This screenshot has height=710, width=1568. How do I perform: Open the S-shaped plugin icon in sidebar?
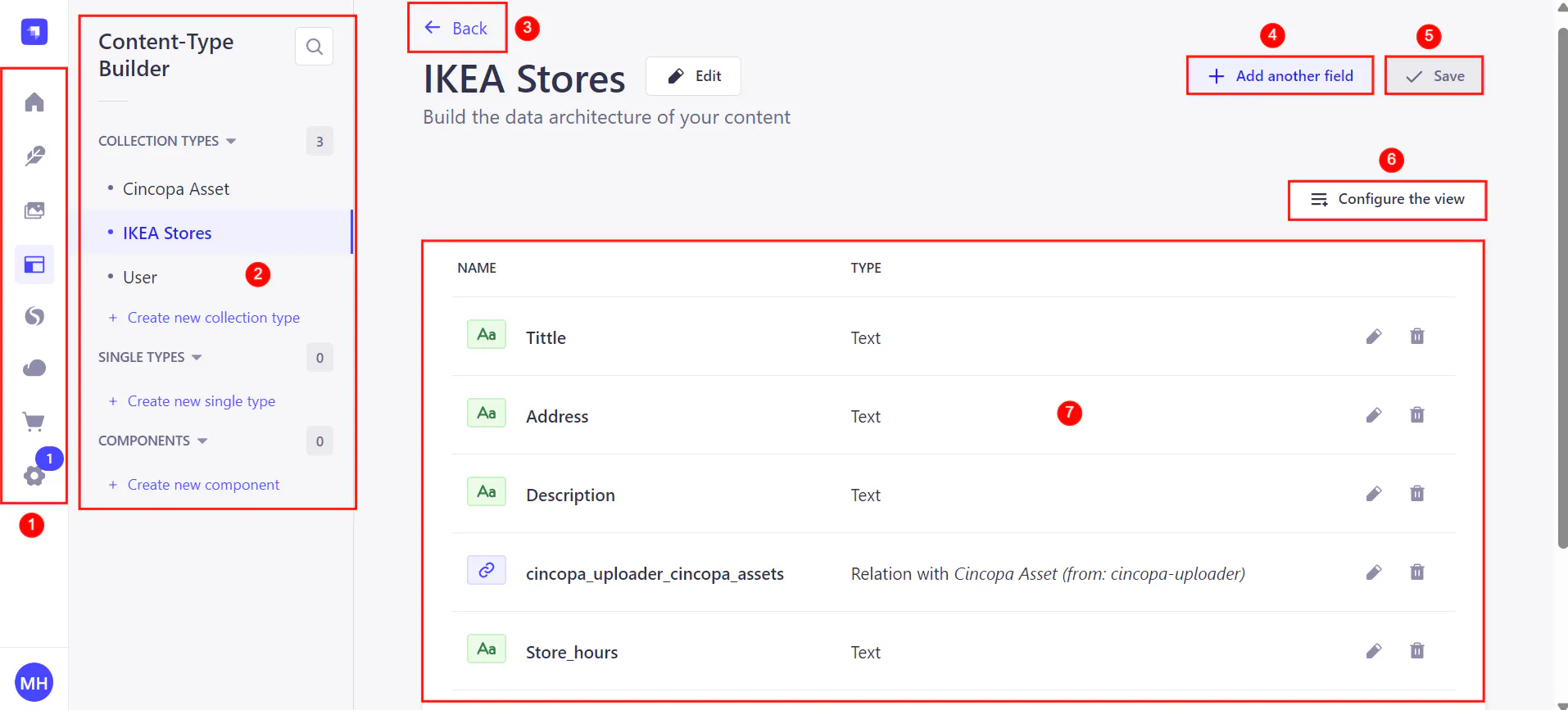pyautogui.click(x=34, y=316)
